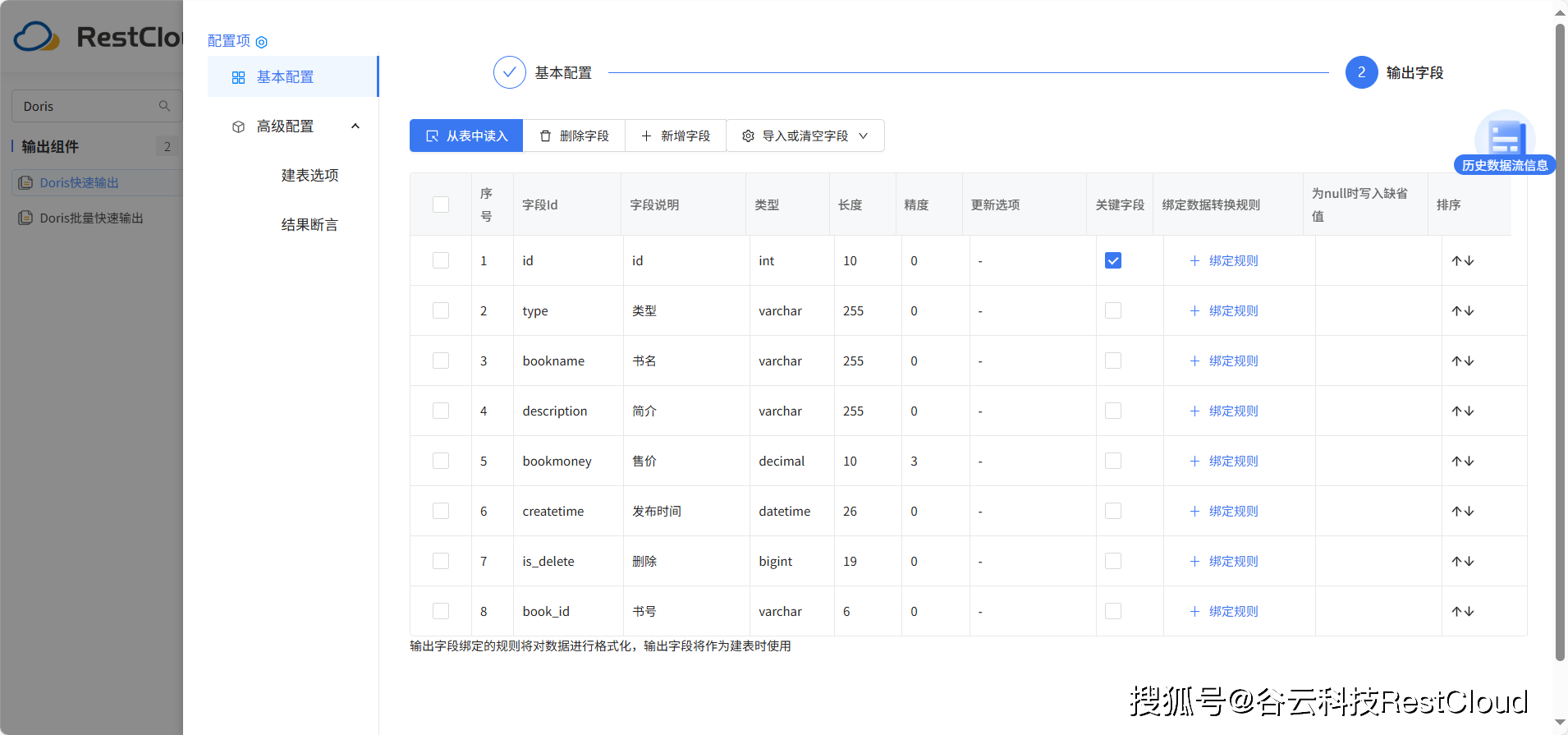This screenshot has height=735, width=1568.
Task: Go to 建表选项 settings
Action: (309, 176)
